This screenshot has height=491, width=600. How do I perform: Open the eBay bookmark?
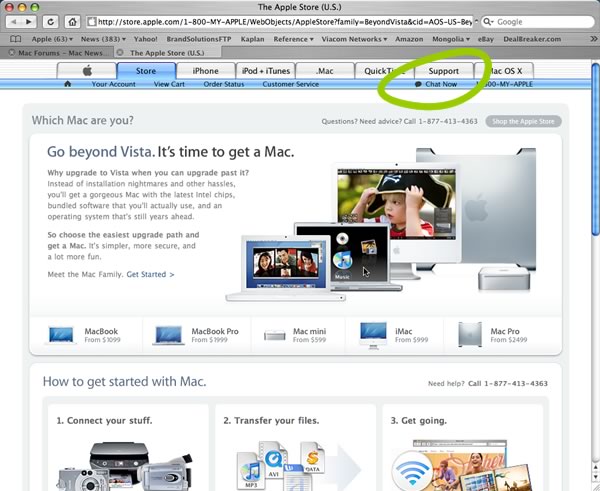(x=486, y=39)
